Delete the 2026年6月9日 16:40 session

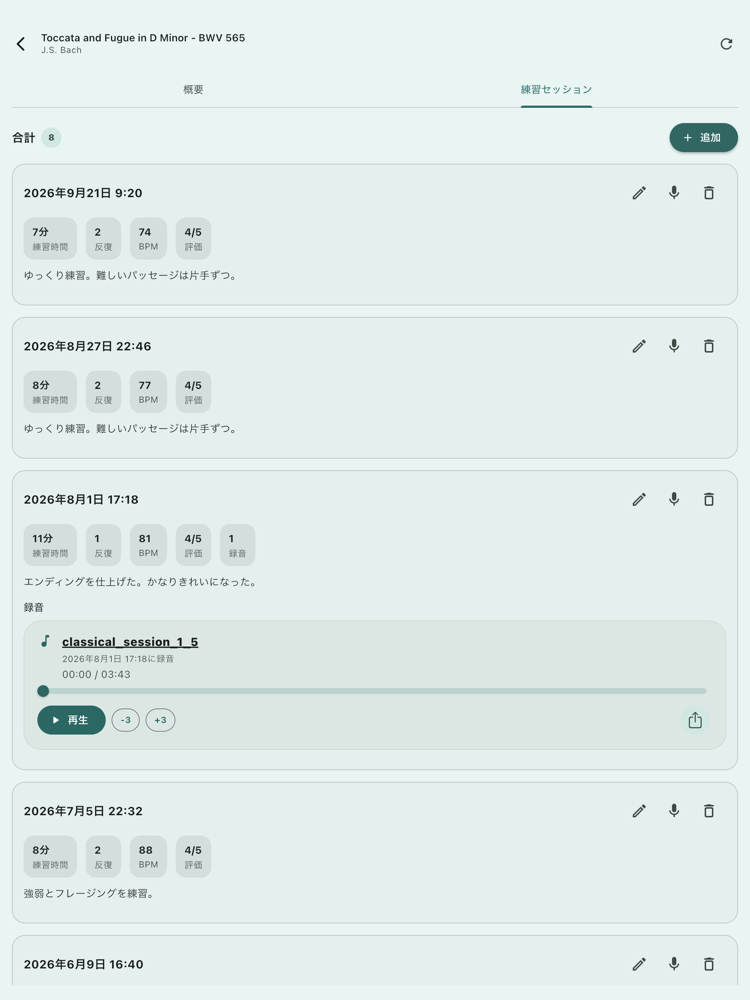(x=709, y=964)
